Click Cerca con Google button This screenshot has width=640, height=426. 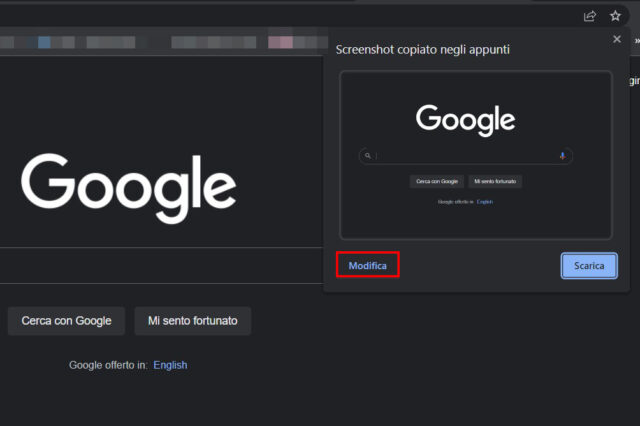(x=66, y=321)
